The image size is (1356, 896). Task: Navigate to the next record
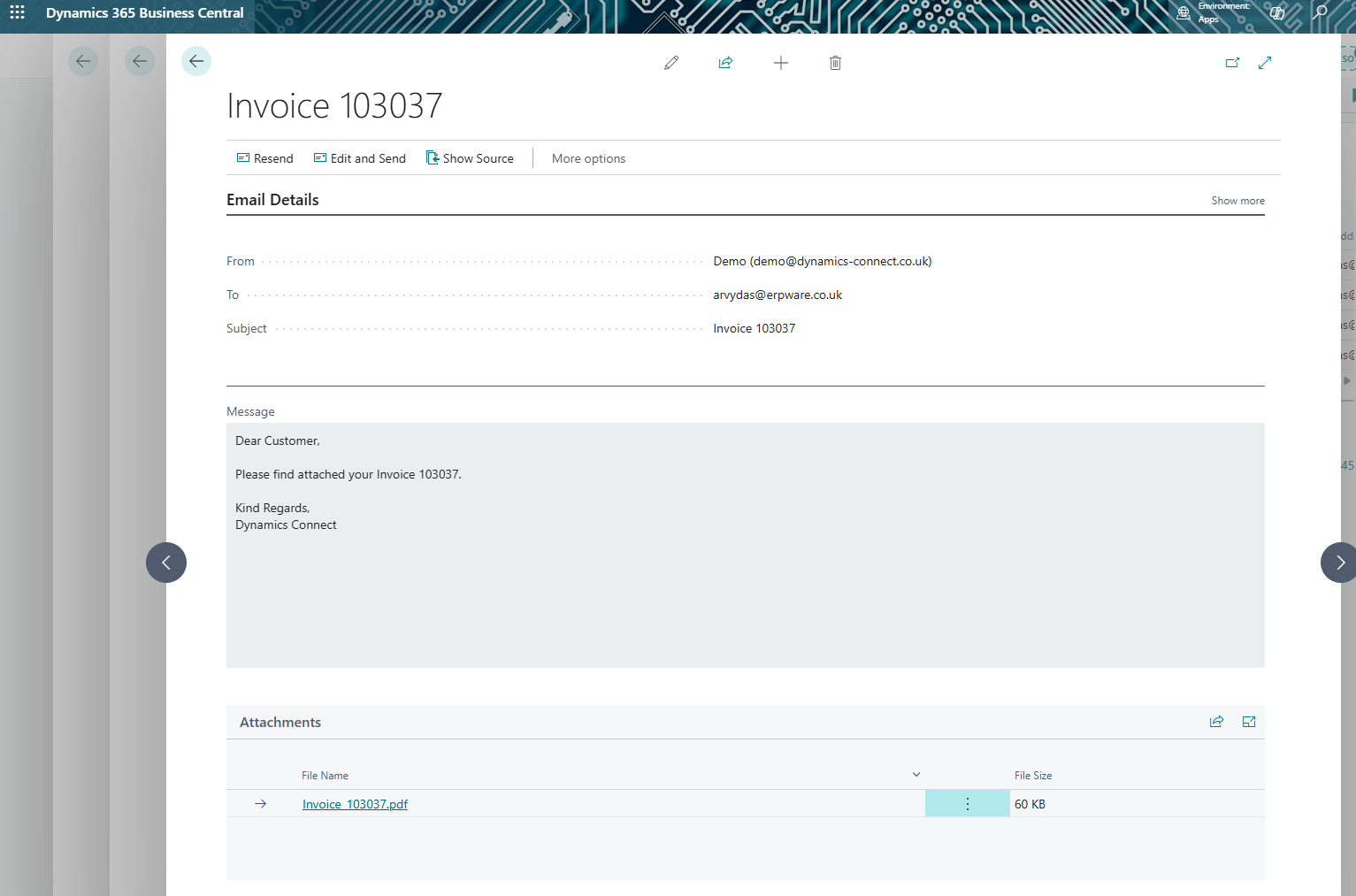point(1339,563)
